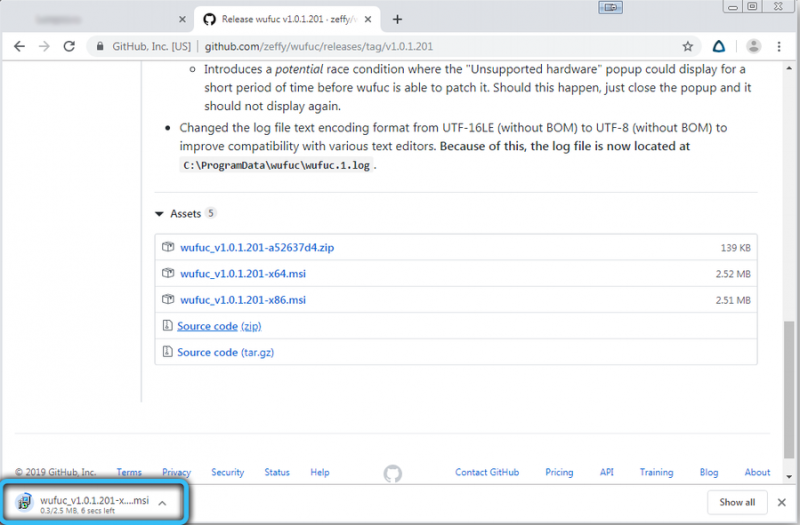Close the blurred first tab
800x525 pixels.
pyautogui.click(x=182, y=19)
